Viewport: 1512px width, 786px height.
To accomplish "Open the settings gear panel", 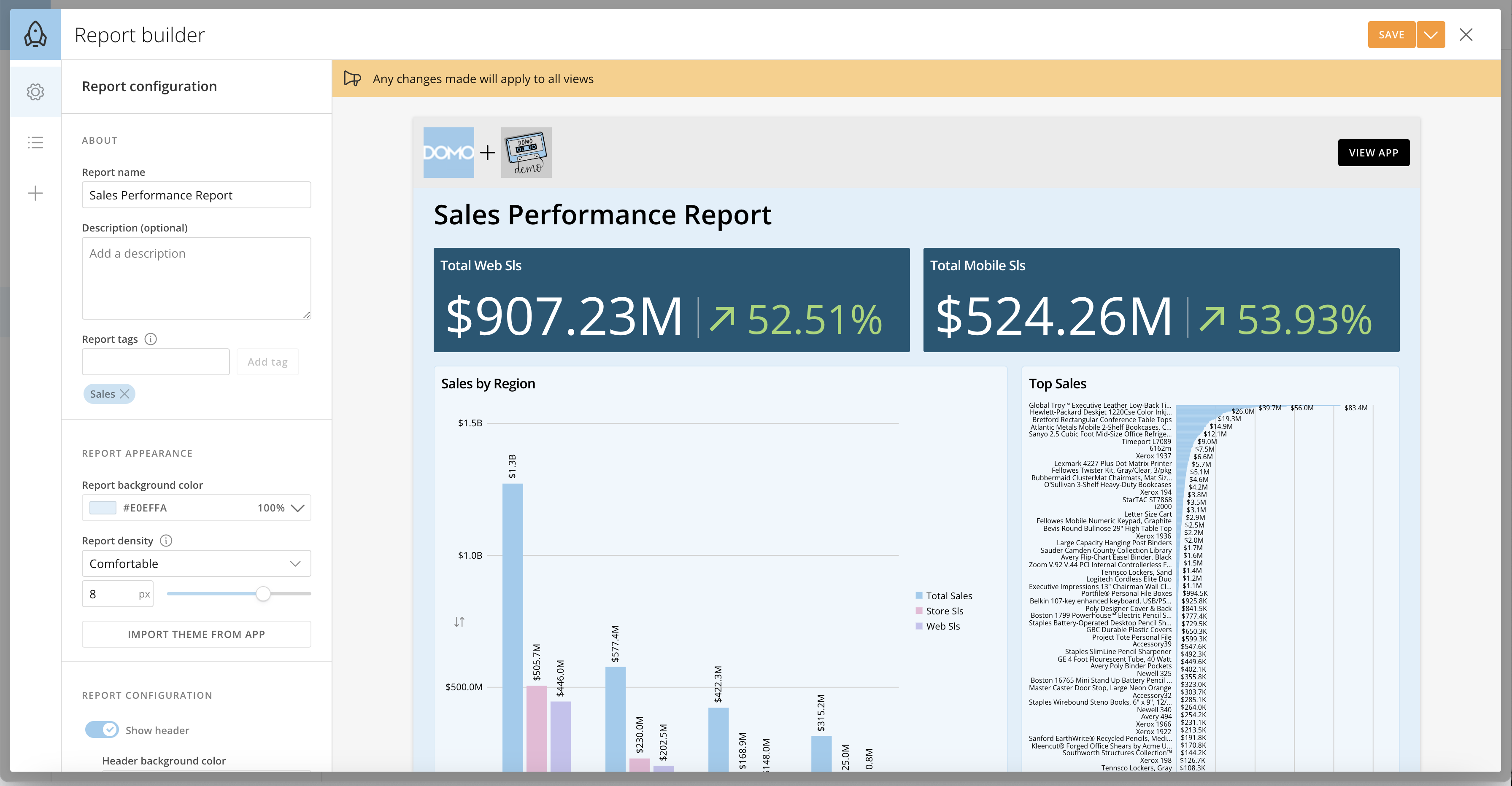I will pyautogui.click(x=35, y=92).
